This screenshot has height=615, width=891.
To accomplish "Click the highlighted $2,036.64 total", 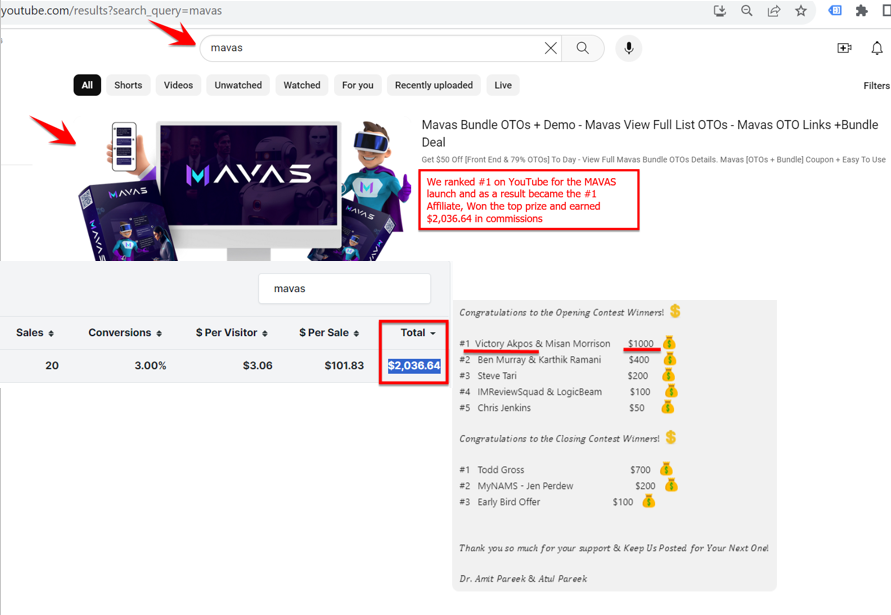I will (x=414, y=365).
